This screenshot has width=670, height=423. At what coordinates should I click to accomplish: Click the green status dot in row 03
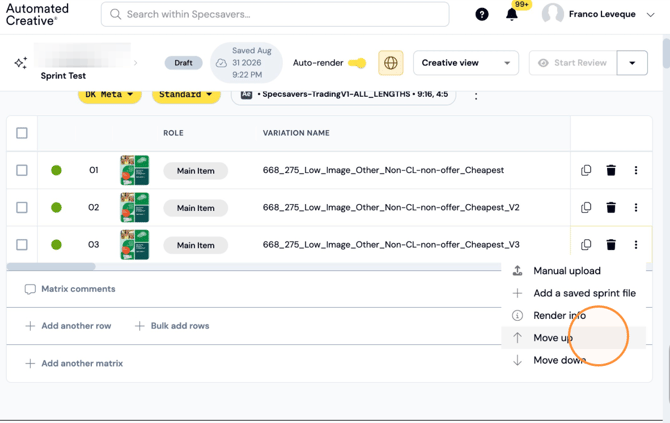coord(56,244)
